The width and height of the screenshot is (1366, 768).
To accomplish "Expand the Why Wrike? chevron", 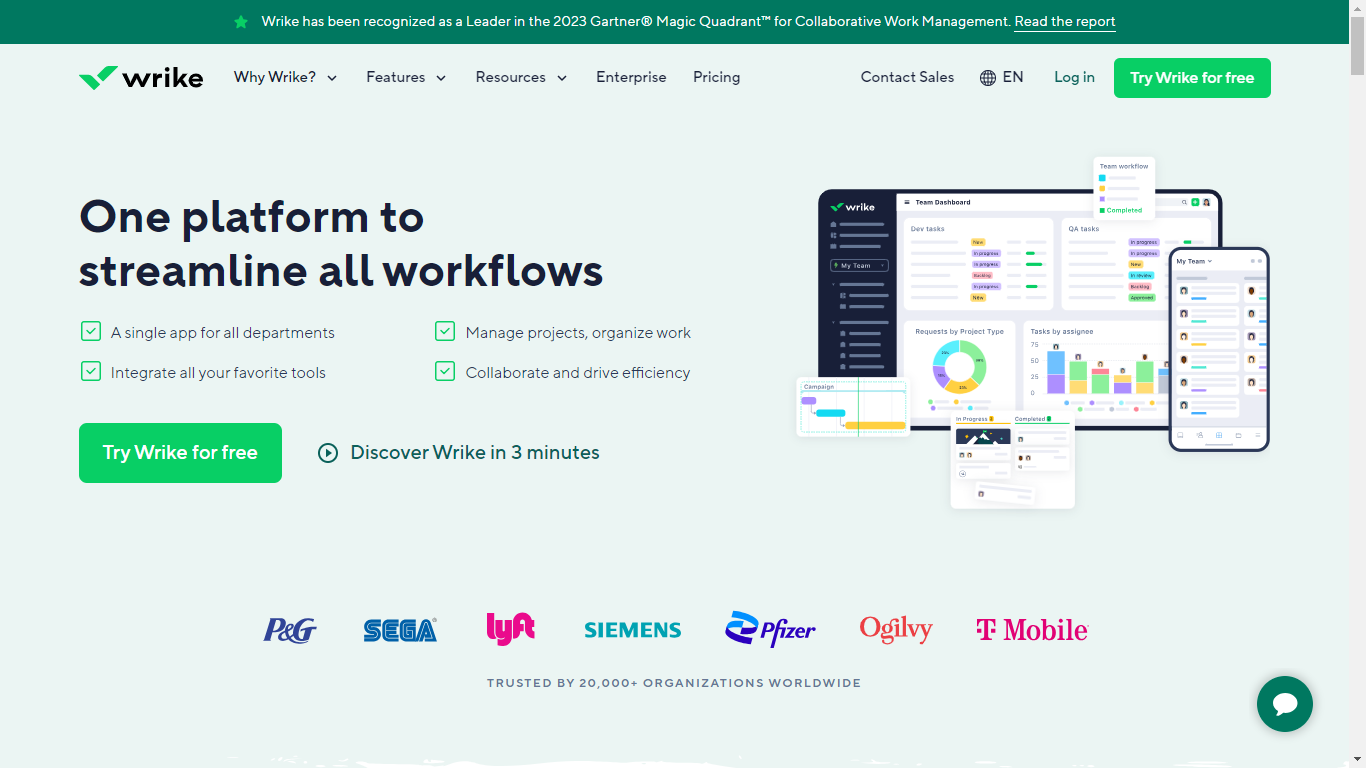I will point(332,78).
